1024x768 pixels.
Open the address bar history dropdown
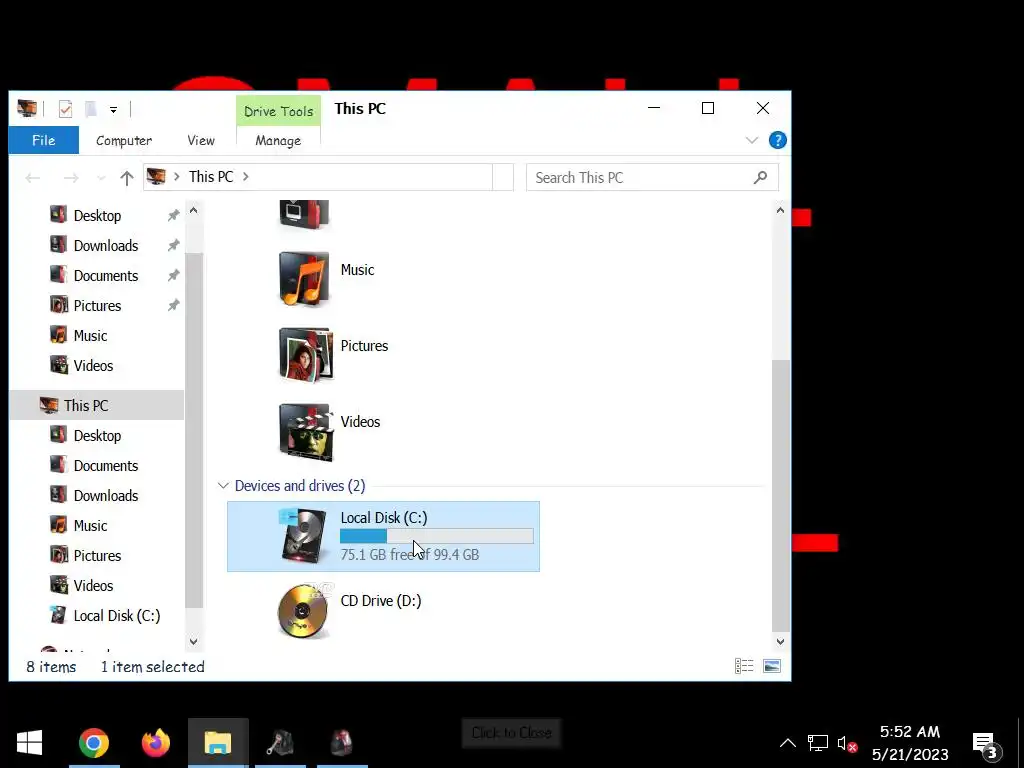[x=503, y=177]
